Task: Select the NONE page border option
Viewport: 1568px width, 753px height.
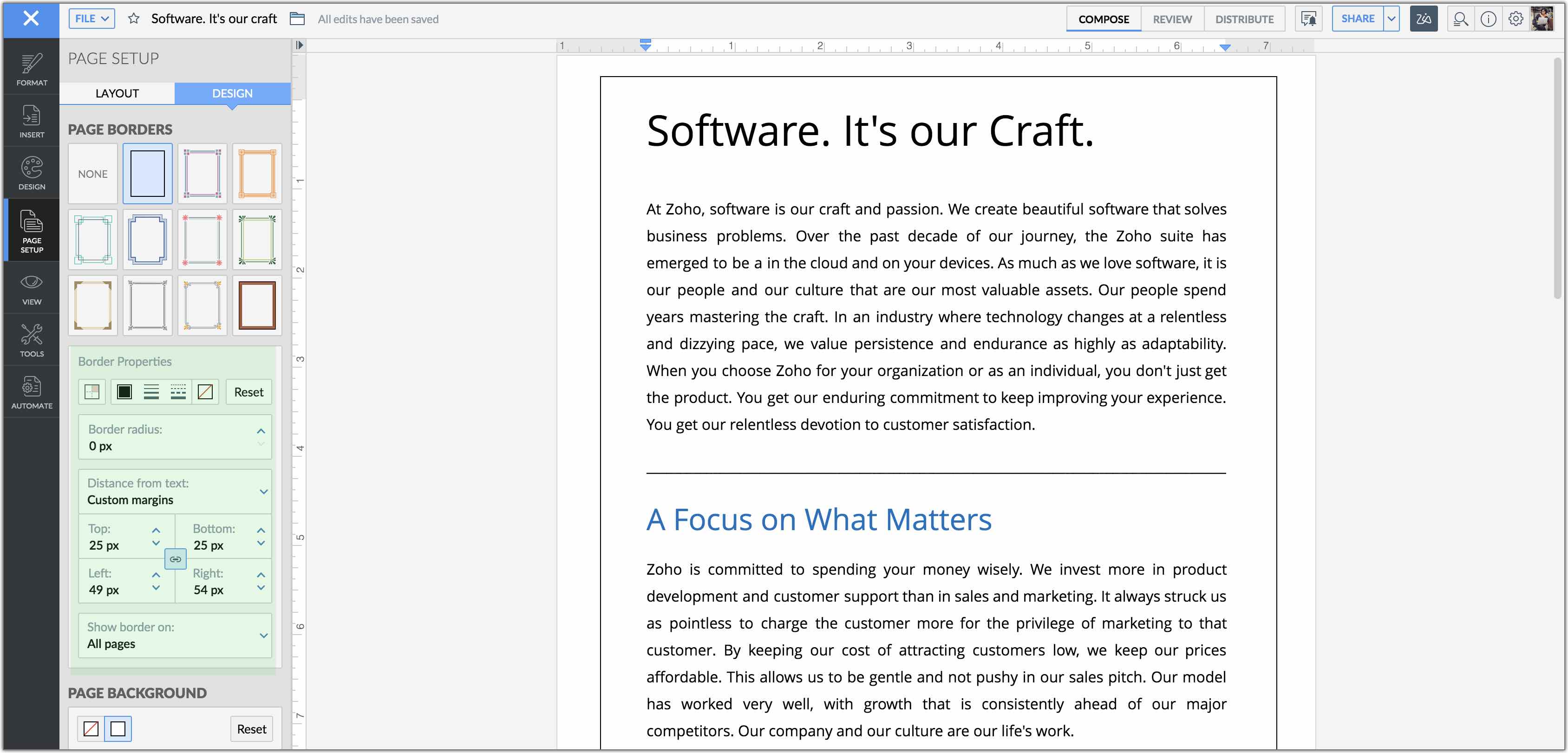Action: (x=92, y=174)
